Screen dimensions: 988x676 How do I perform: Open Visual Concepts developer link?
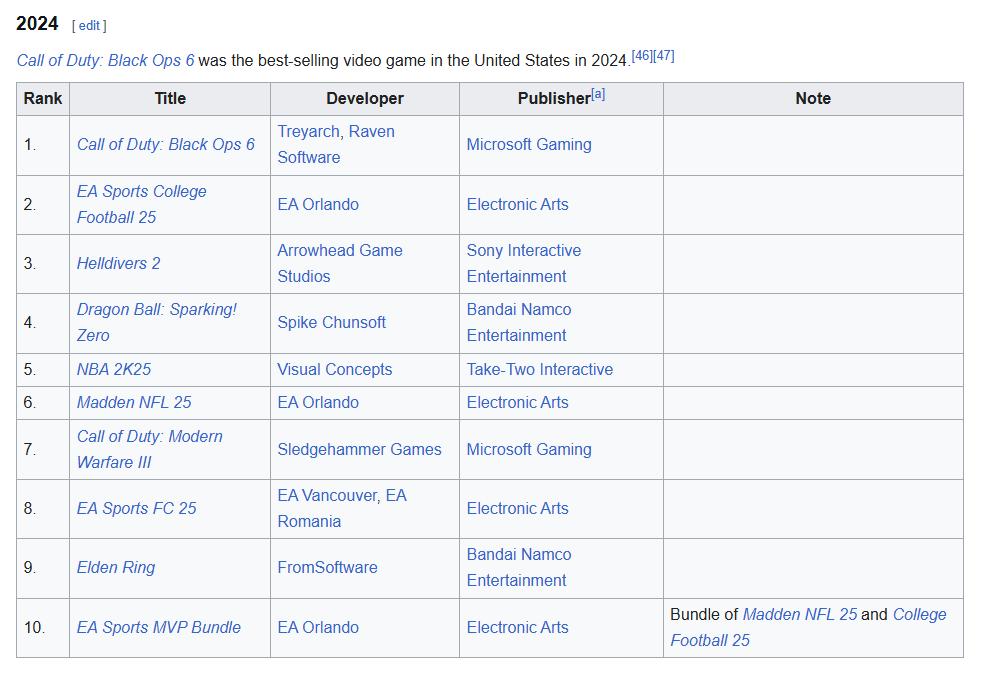point(335,370)
